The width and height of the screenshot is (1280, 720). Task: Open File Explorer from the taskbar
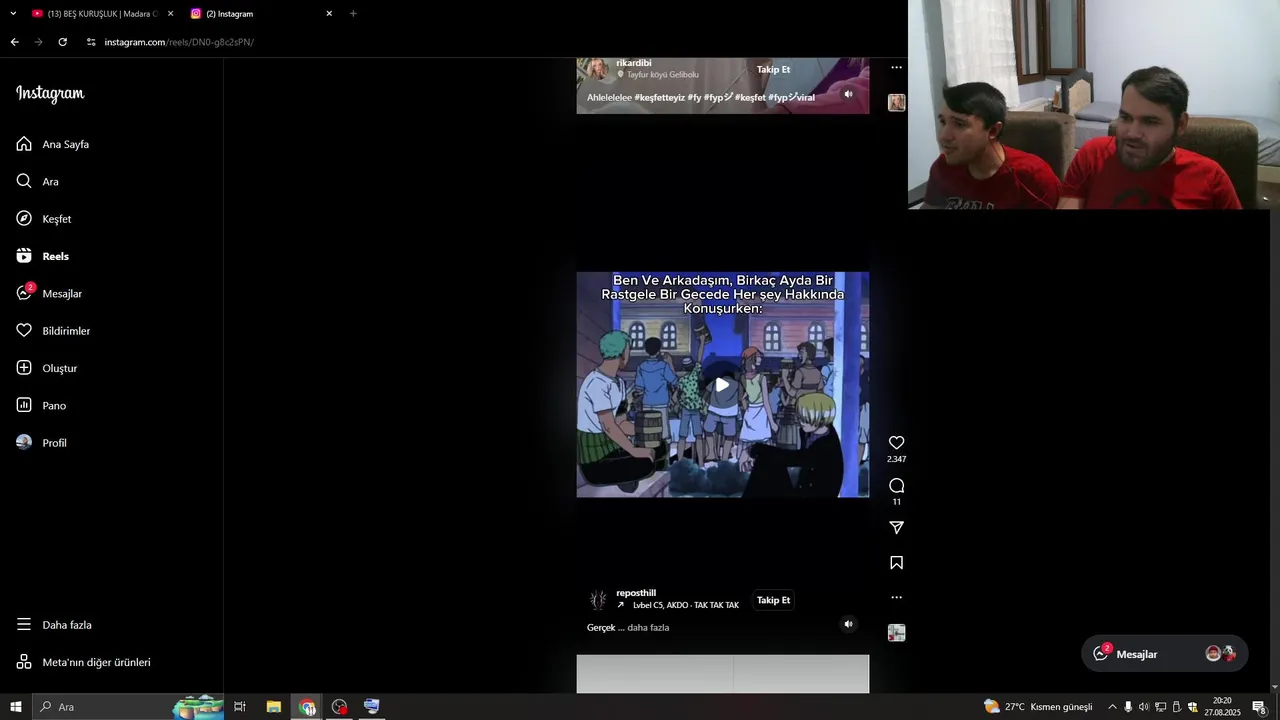pyautogui.click(x=273, y=707)
